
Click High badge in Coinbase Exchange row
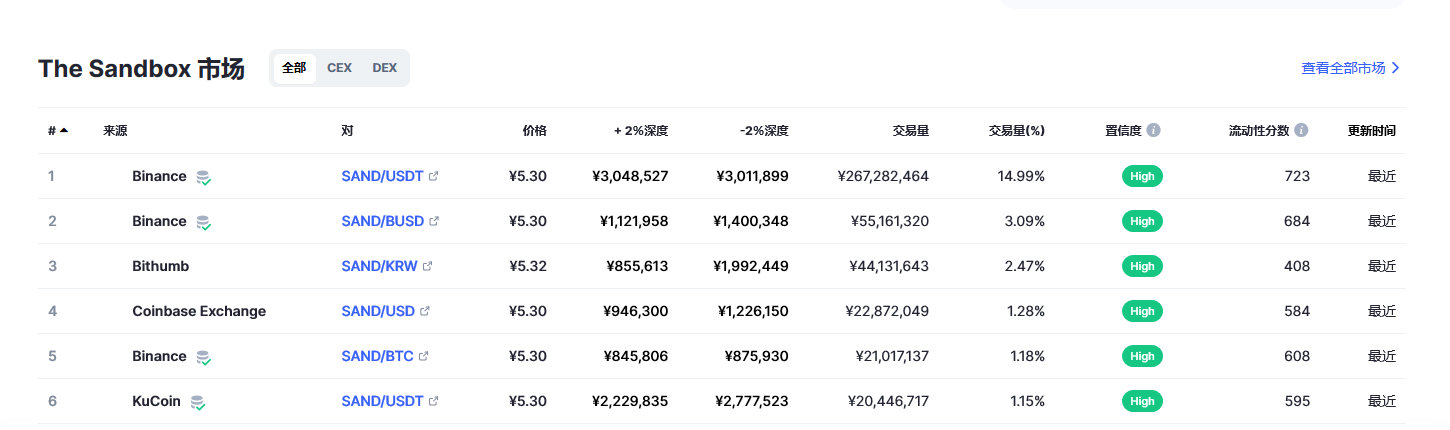1142,311
